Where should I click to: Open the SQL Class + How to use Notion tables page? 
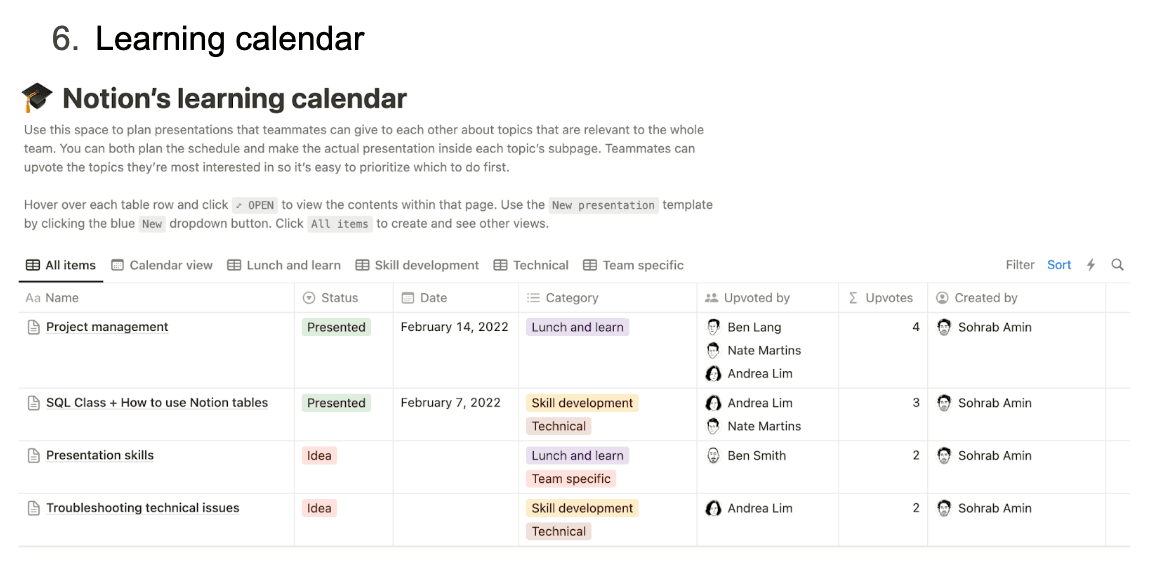point(157,403)
